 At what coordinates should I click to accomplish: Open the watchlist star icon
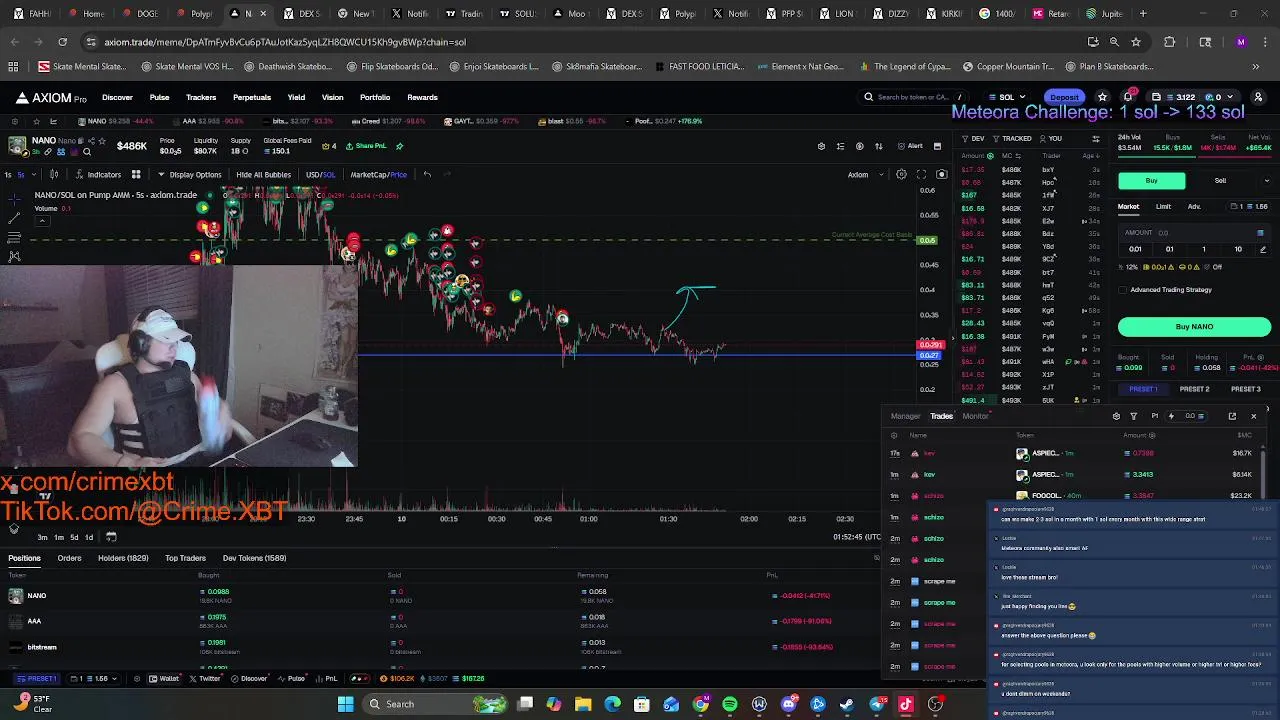[x=1102, y=97]
